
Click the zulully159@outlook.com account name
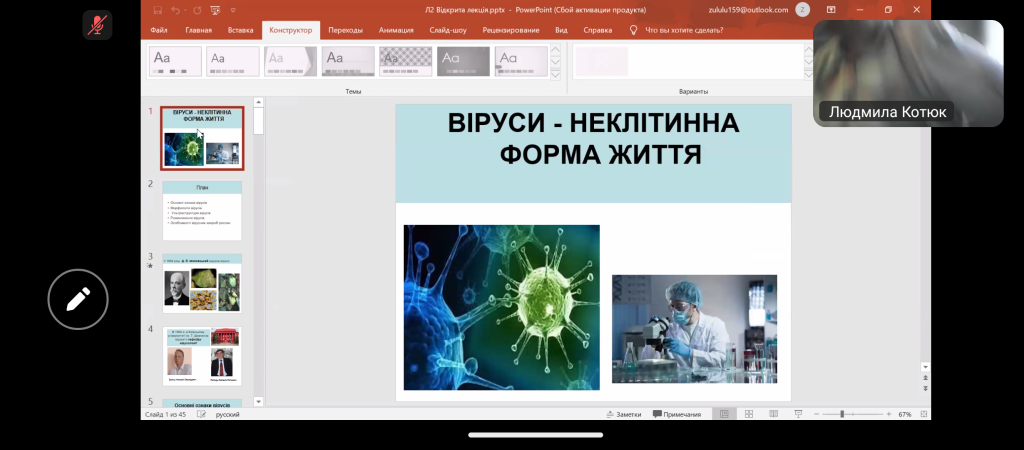pos(743,9)
